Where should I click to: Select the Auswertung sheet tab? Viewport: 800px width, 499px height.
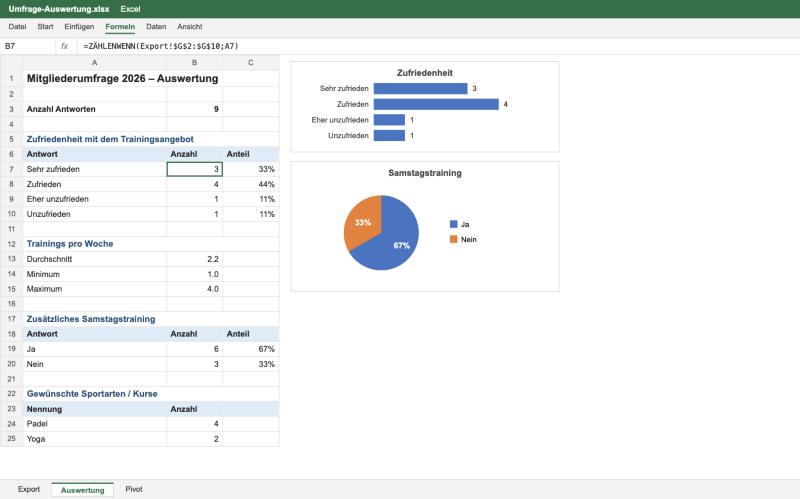pos(82,490)
